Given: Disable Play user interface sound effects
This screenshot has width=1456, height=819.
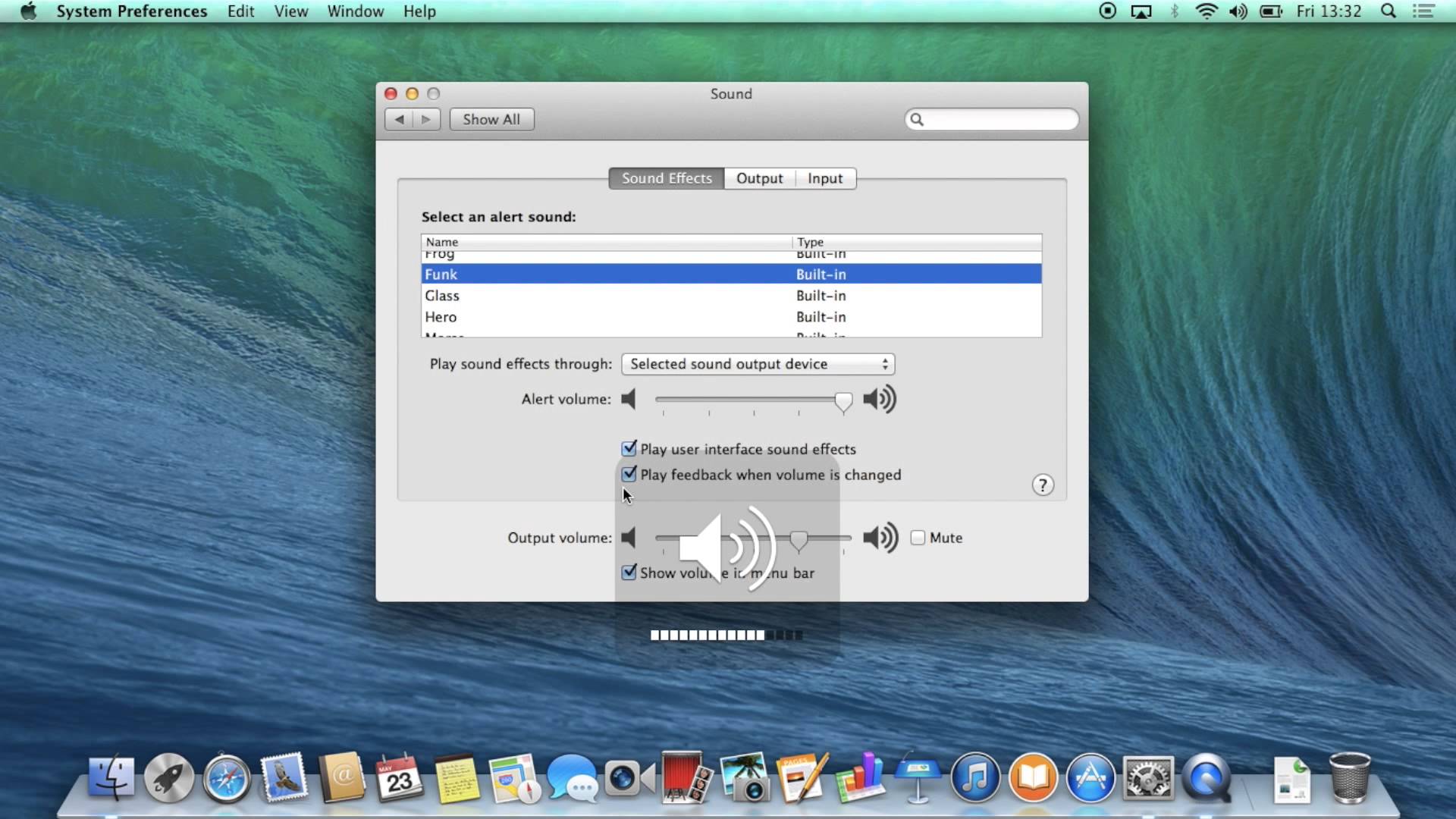Looking at the screenshot, I should (x=629, y=449).
